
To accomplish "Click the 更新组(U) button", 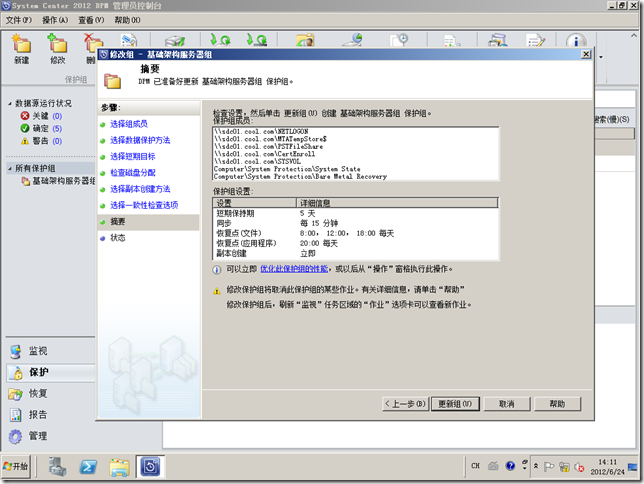I will pos(455,404).
